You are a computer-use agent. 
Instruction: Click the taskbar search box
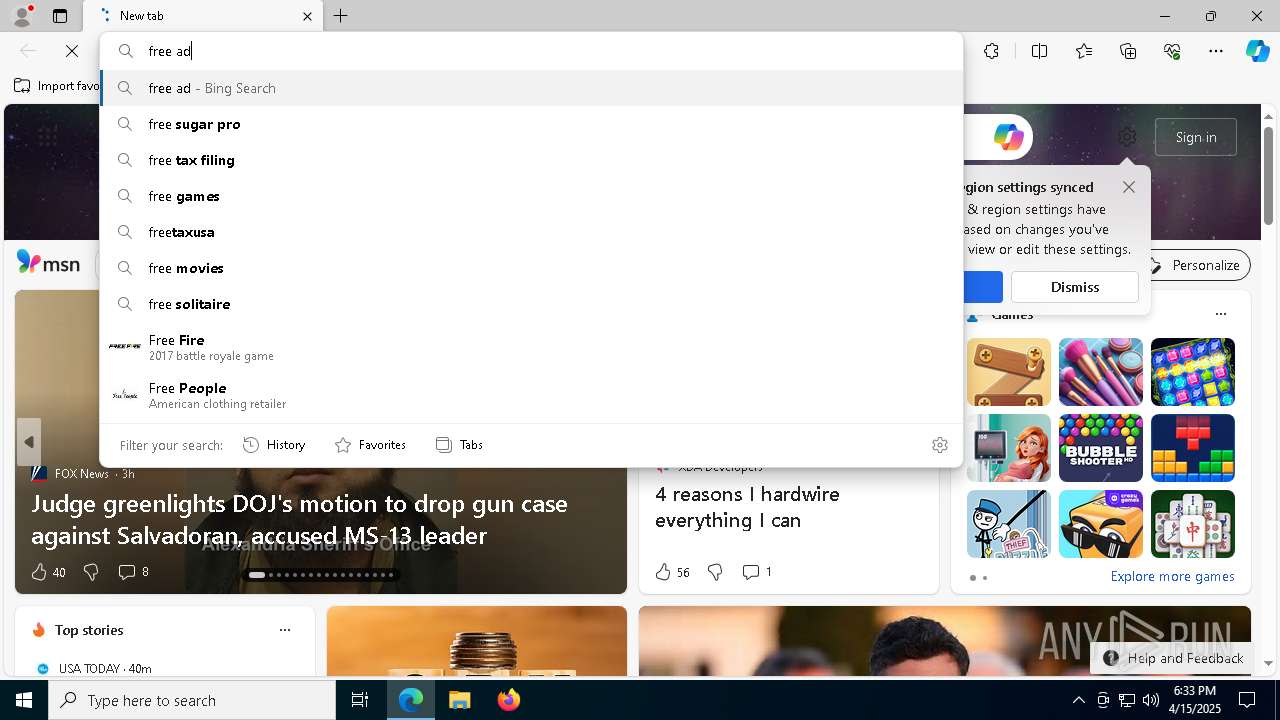192,700
